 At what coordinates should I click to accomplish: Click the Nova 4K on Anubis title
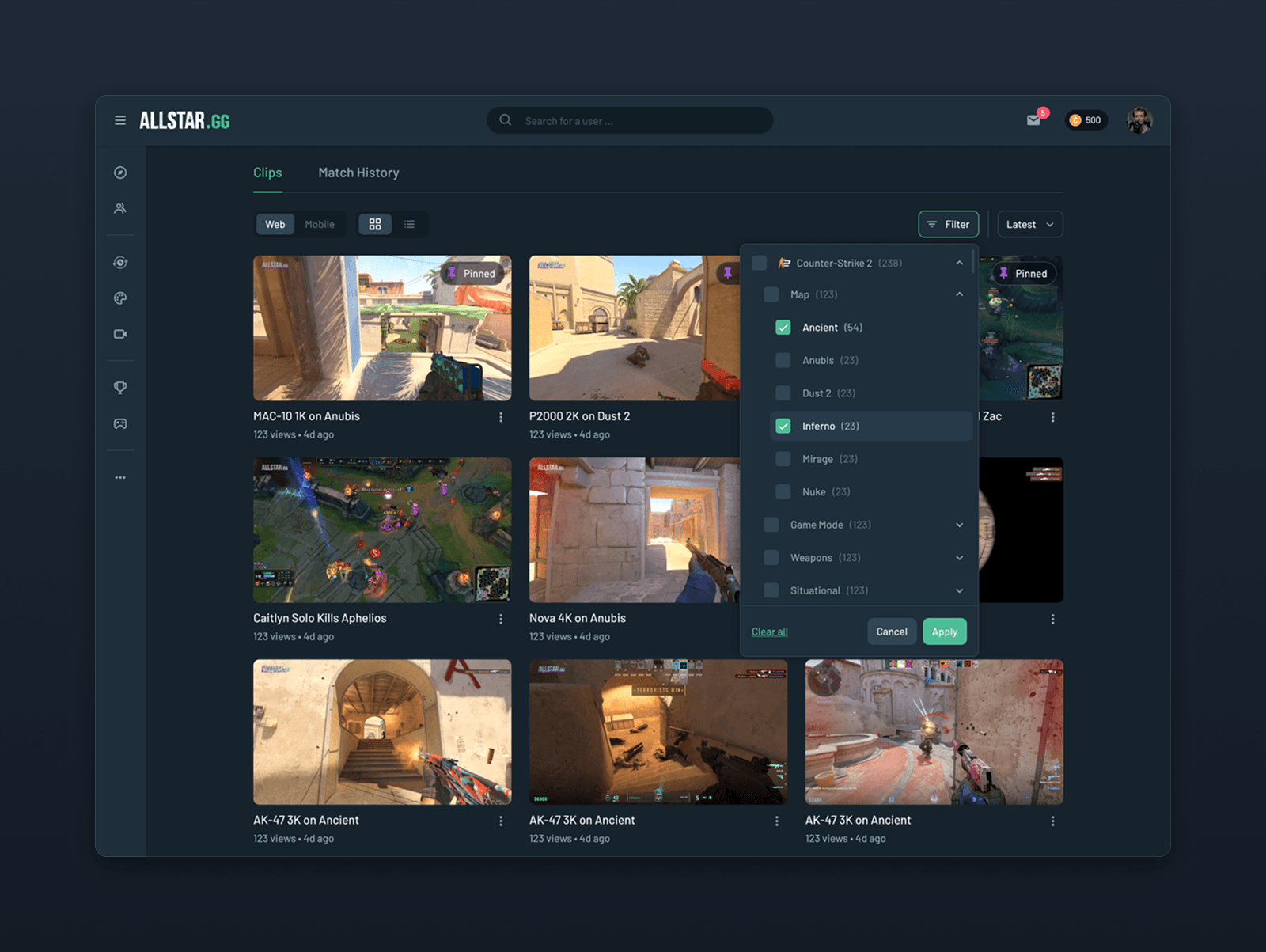pyautogui.click(x=578, y=618)
